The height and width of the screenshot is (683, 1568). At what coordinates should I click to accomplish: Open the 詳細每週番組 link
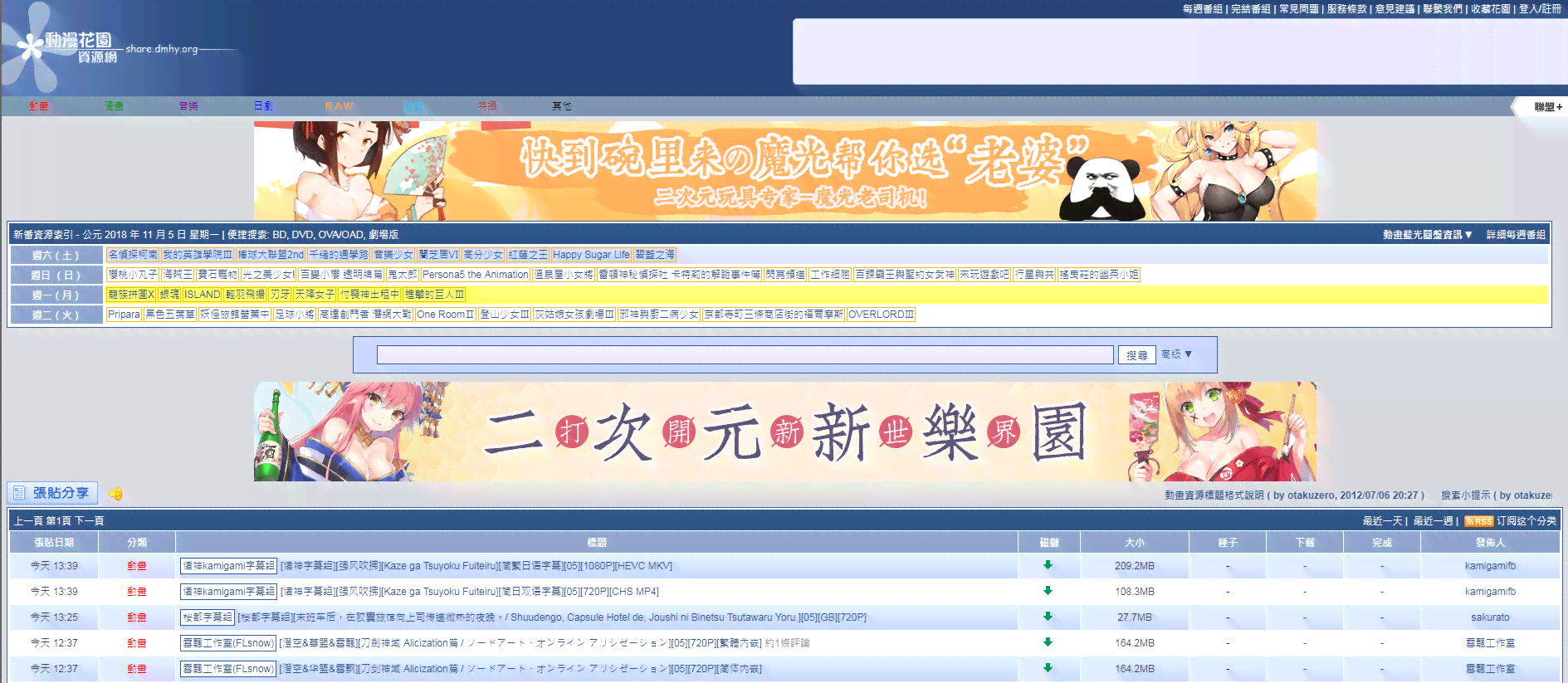[x=1516, y=235]
